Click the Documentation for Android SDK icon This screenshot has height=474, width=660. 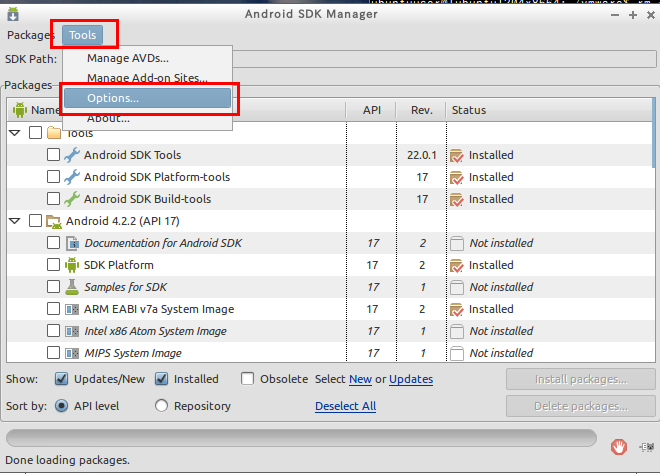click(x=72, y=243)
